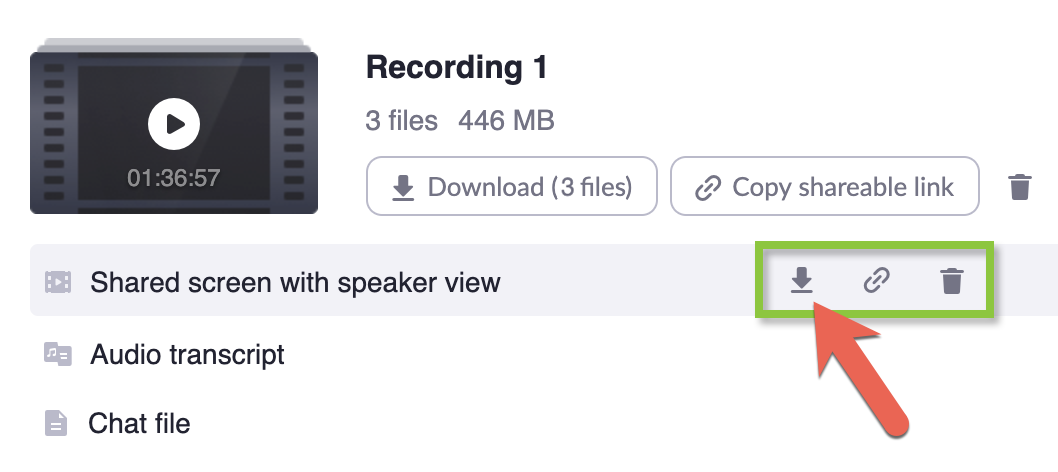Image resolution: width=1058 pixels, height=472 pixels.
Task: Open the Chat file entry
Action: tap(139, 424)
